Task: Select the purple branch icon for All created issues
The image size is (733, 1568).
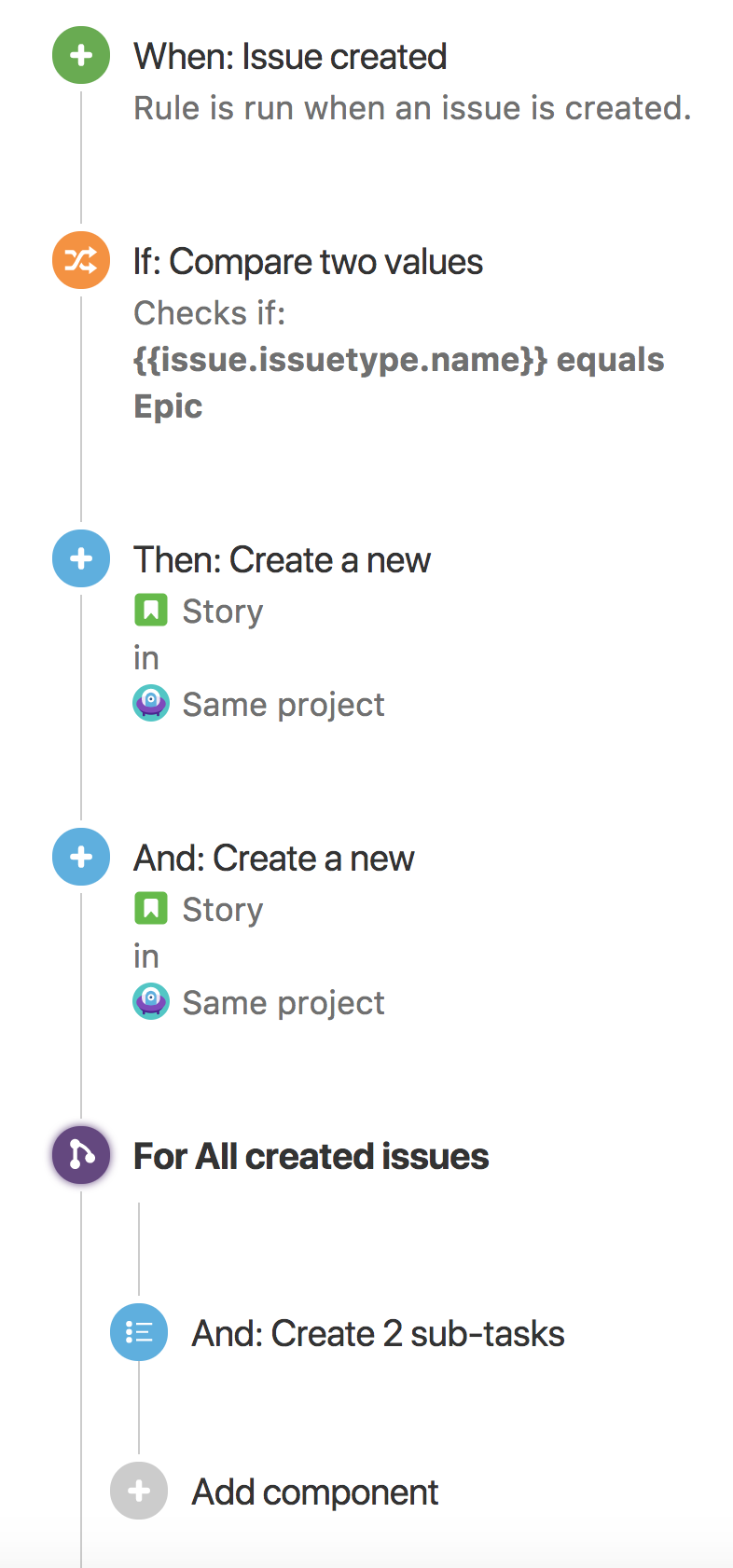Action: 81,1155
